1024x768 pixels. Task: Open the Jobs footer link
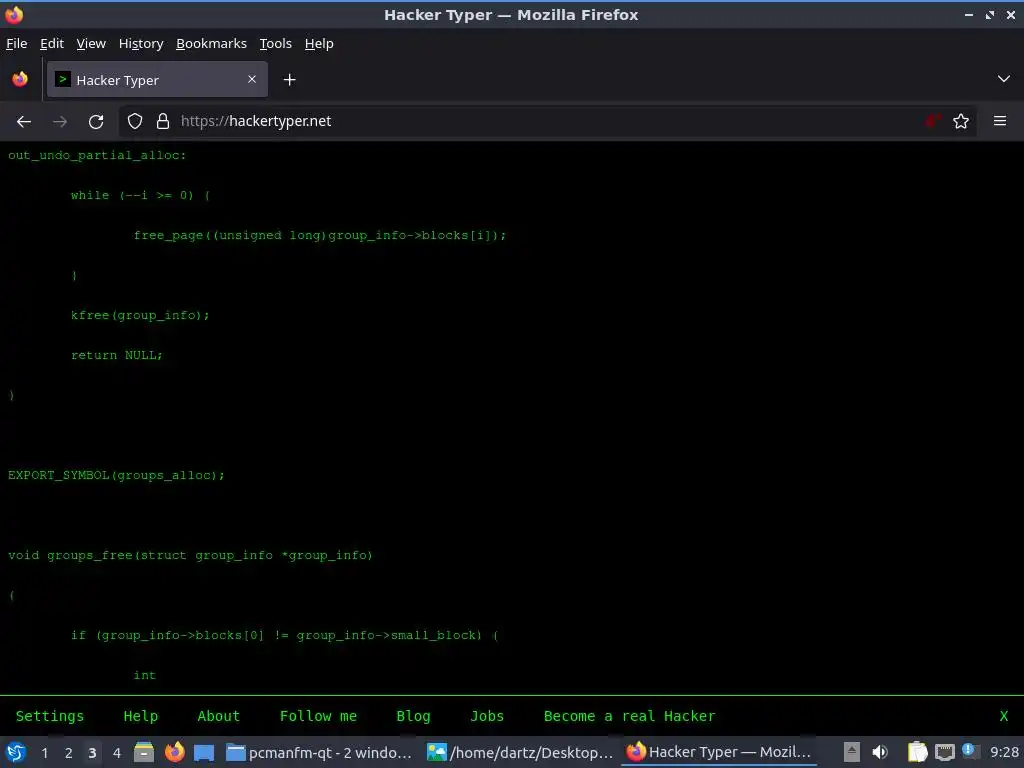tap(487, 716)
